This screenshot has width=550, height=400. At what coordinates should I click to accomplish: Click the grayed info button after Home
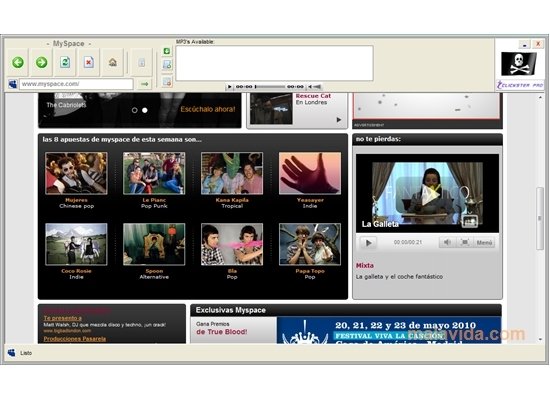click(142, 62)
